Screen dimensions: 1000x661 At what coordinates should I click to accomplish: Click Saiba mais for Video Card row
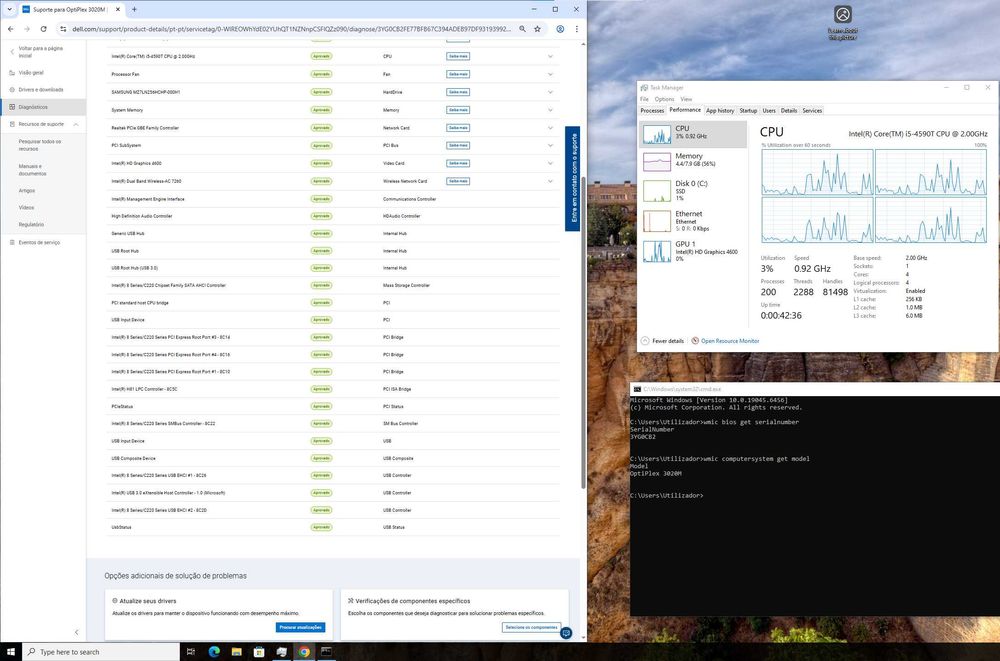(x=458, y=163)
